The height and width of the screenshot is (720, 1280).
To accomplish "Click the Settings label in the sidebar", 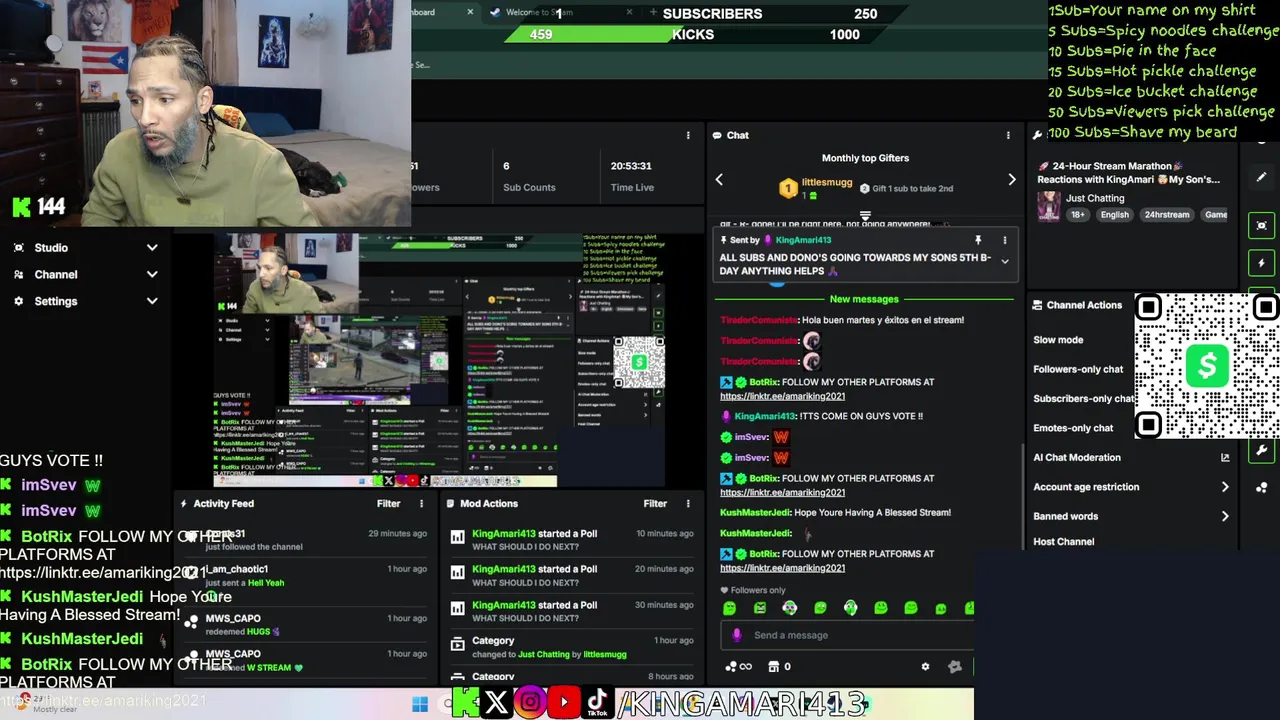I will pyautogui.click(x=56, y=301).
